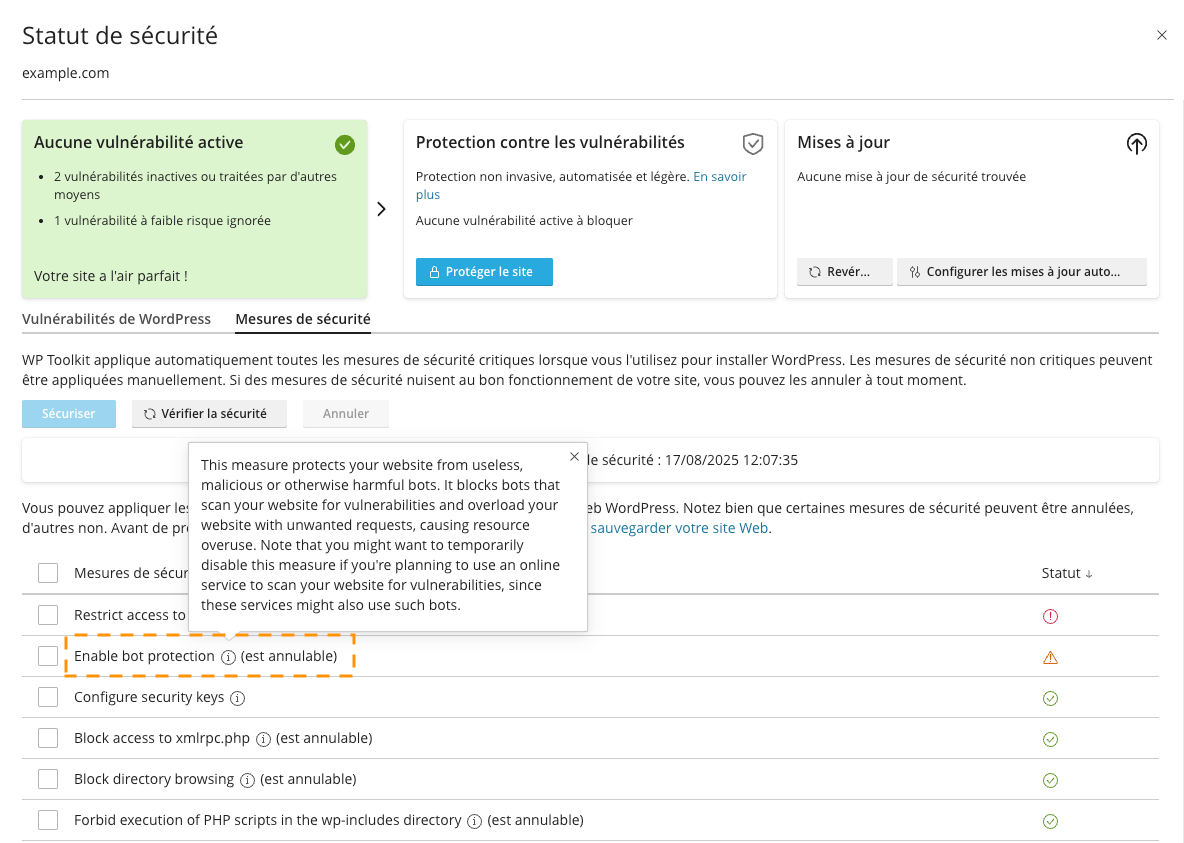Click info icon beside Block access to xmlrpc.php

pyautogui.click(x=263, y=739)
